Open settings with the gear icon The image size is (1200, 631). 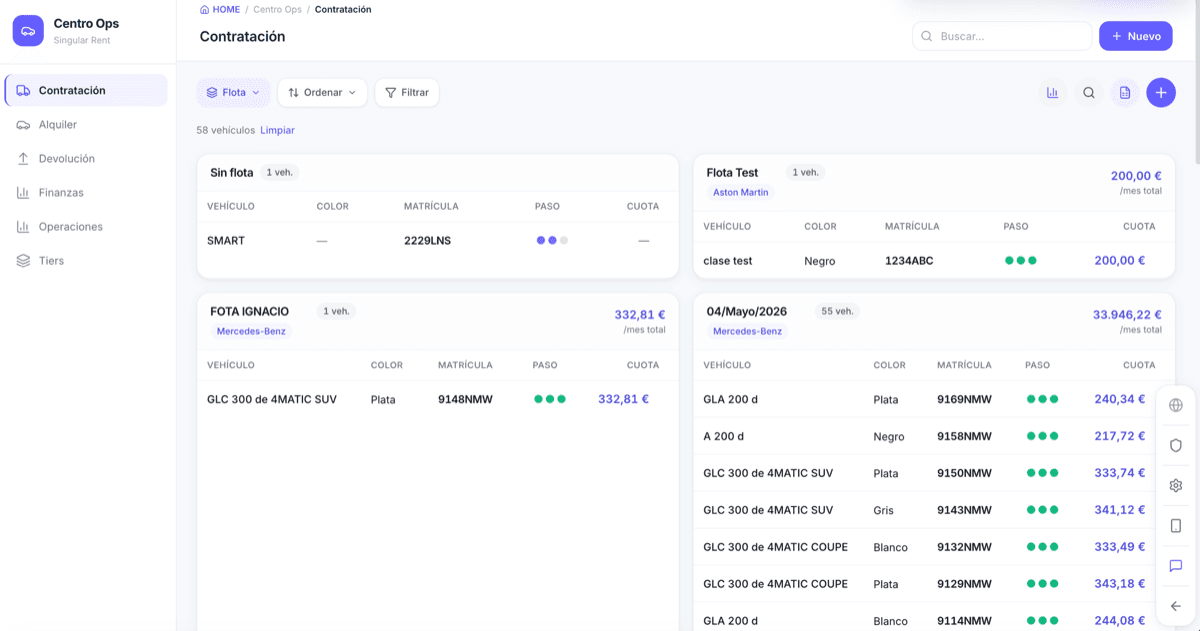[1176, 486]
